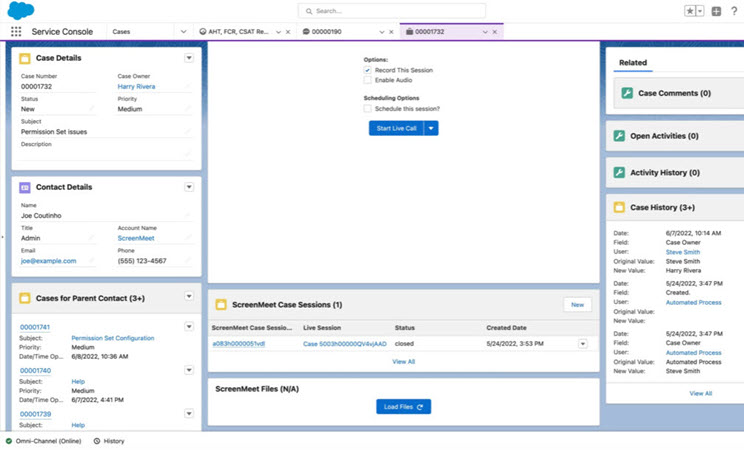Open the Cases navigation item
744x450 pixels.
121,32
